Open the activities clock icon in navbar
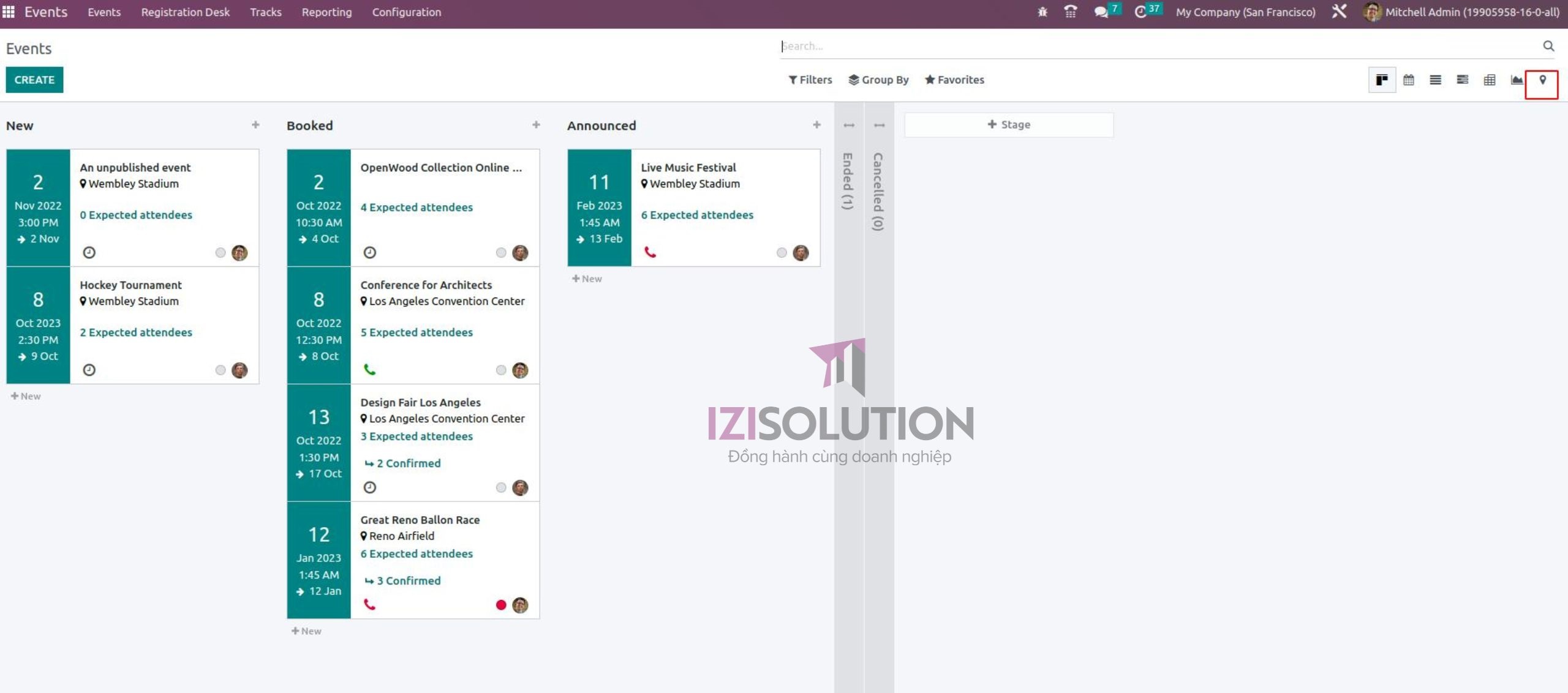The image size is (1568, 693). pyautogui.click(x=1140, y=12)
